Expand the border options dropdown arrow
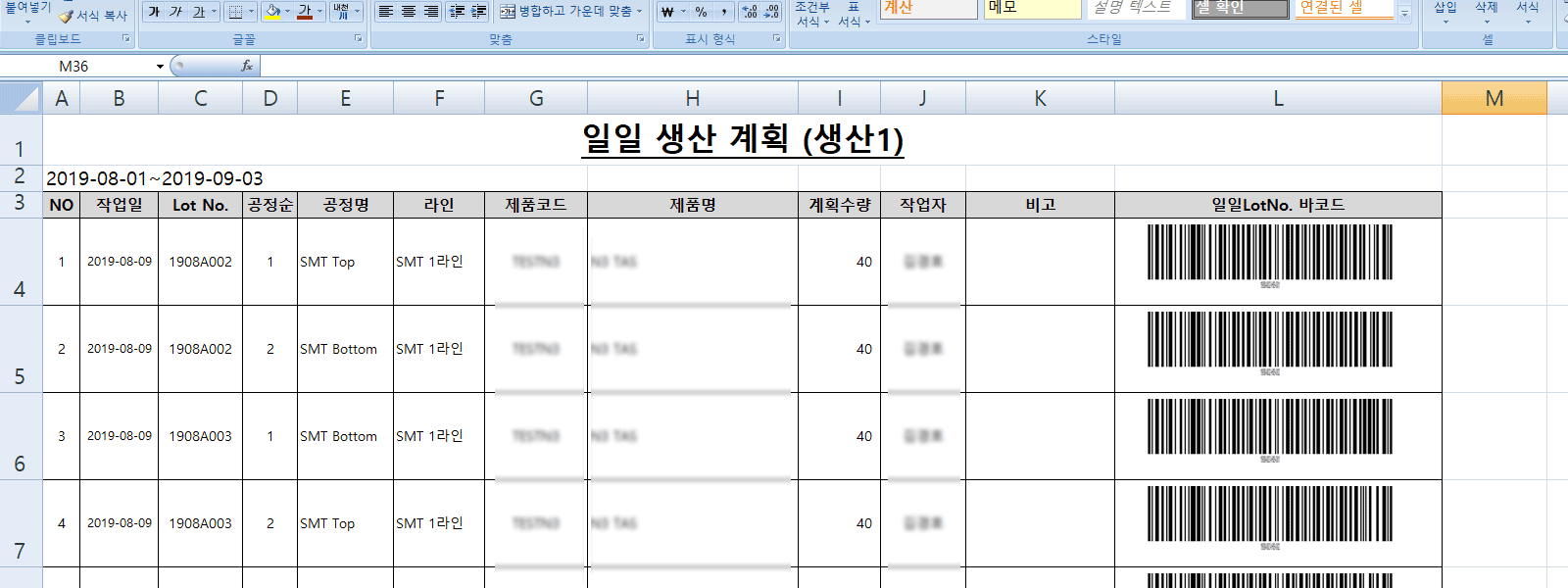 [251, 12]
